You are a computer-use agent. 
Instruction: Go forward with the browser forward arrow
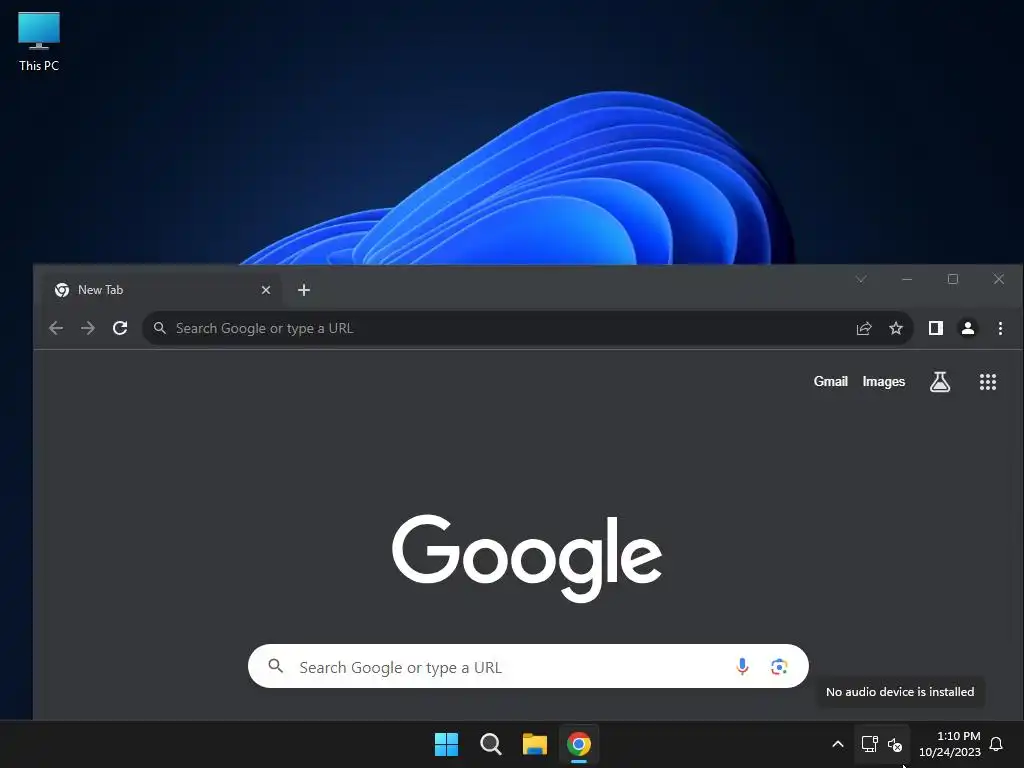point(88,328)
